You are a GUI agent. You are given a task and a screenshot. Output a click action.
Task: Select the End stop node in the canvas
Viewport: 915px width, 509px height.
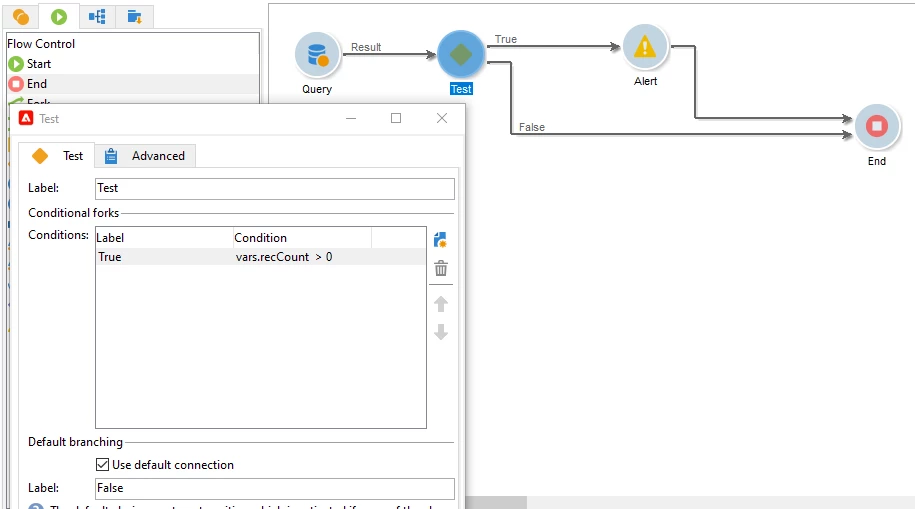coord(877,126)
